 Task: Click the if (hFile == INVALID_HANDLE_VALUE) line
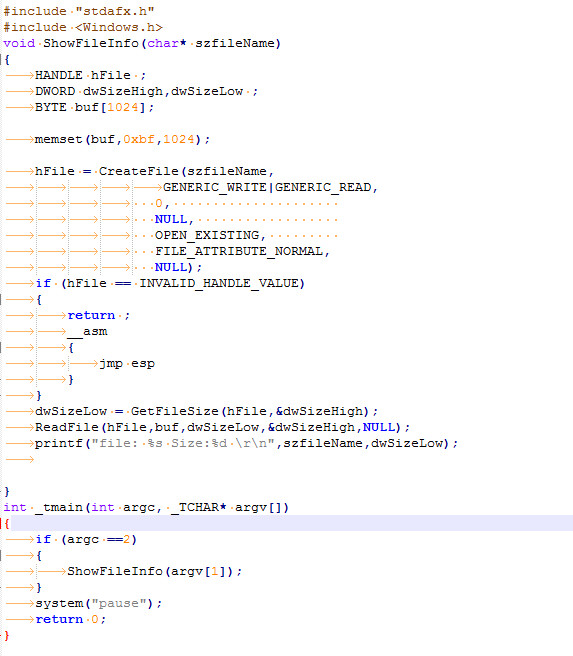click(x=170, y=283)
